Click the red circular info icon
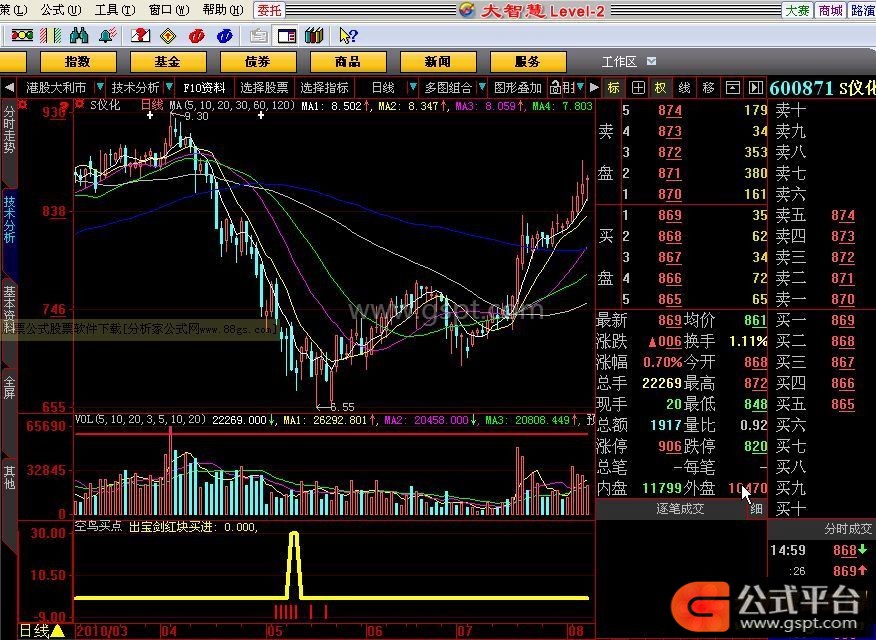 tap(197, 36)
